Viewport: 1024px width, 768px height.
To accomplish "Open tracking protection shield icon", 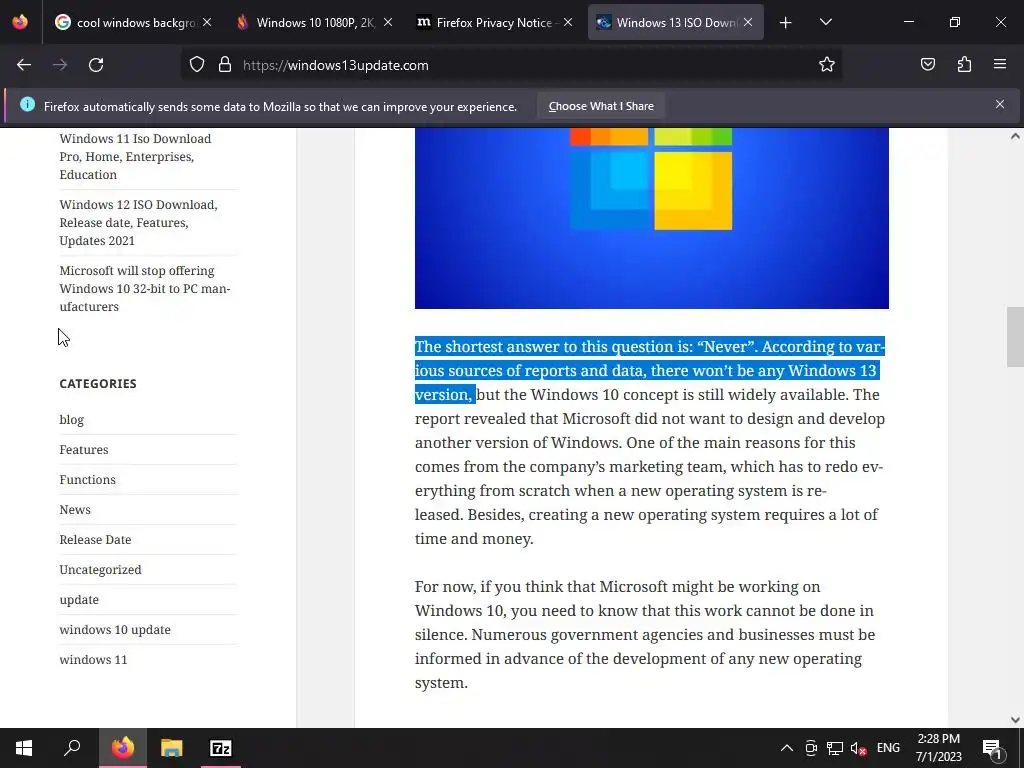I will [197, 65].
